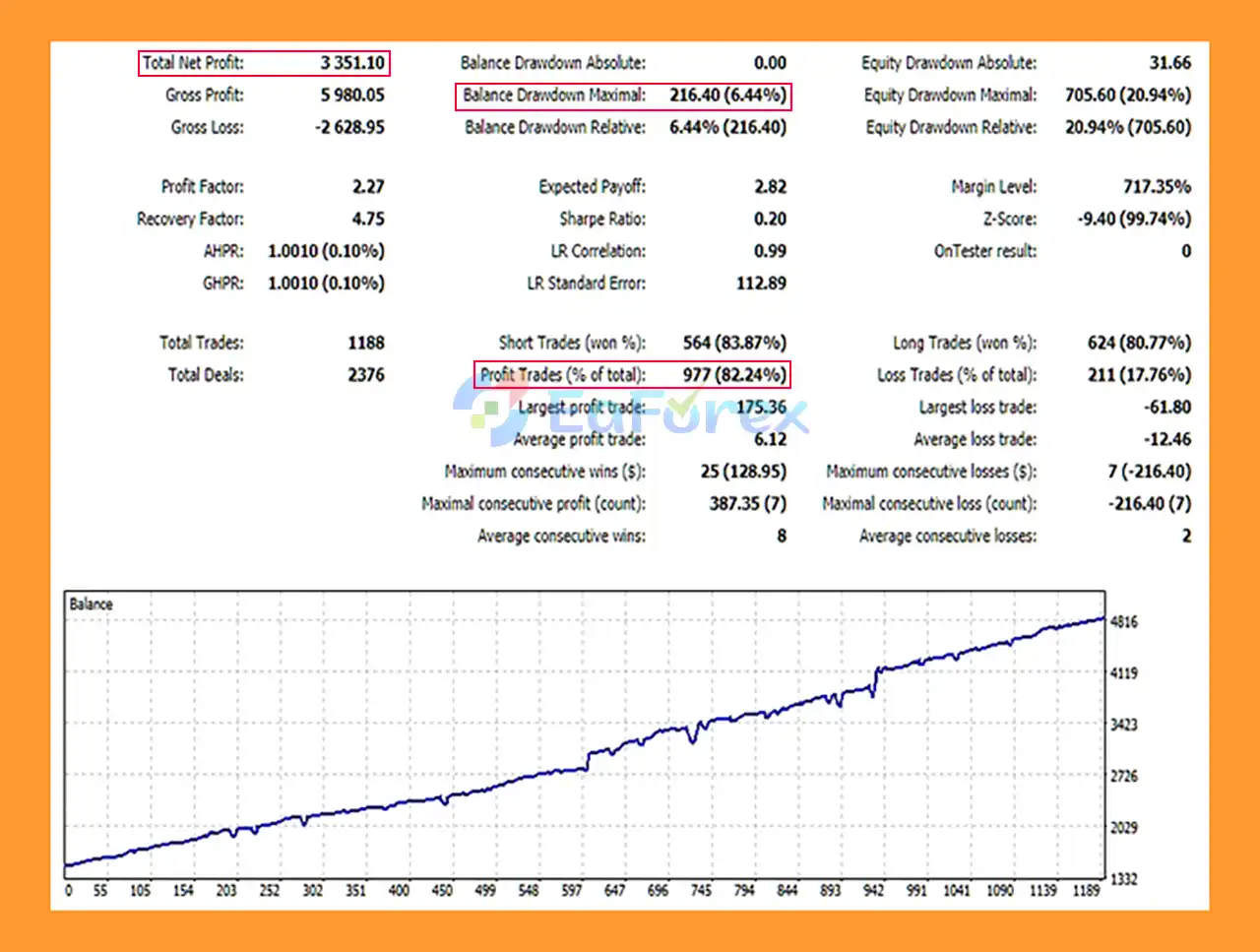Click the Profit Factor value 2.27
Viewport: 1260px width, 952px height.
point(367,187)
